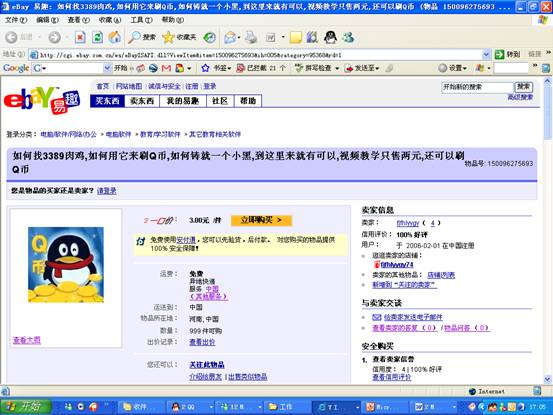Click the Print icon in IE toolbar
This screenshot has height=415, width=553.
[251, 37]
